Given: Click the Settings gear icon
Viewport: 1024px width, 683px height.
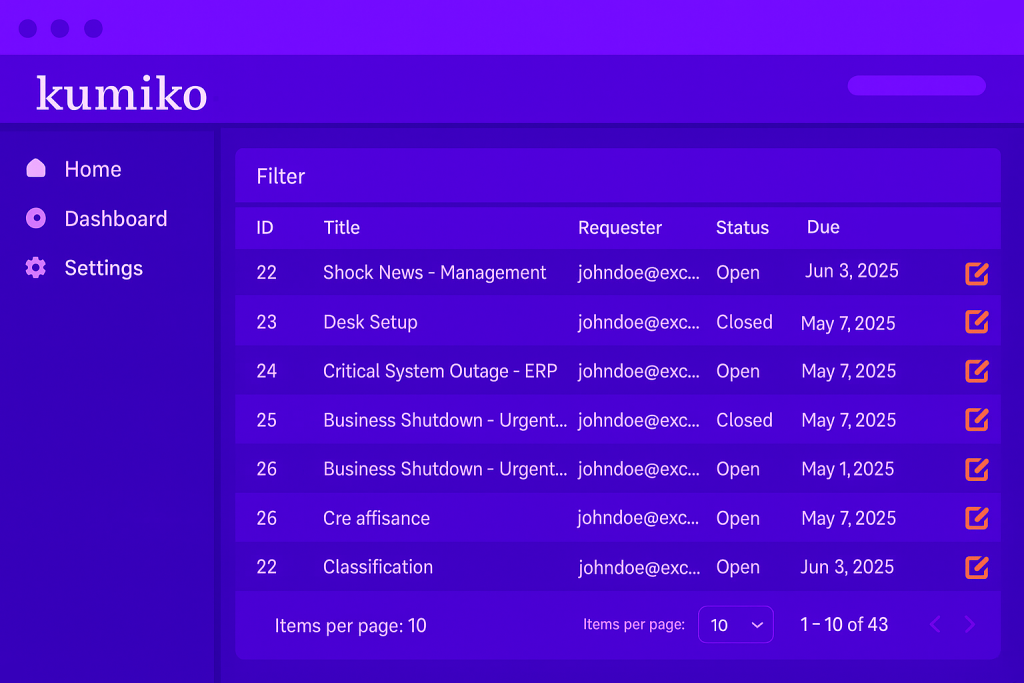Looking at the screenshot, I should click(36, 268).
